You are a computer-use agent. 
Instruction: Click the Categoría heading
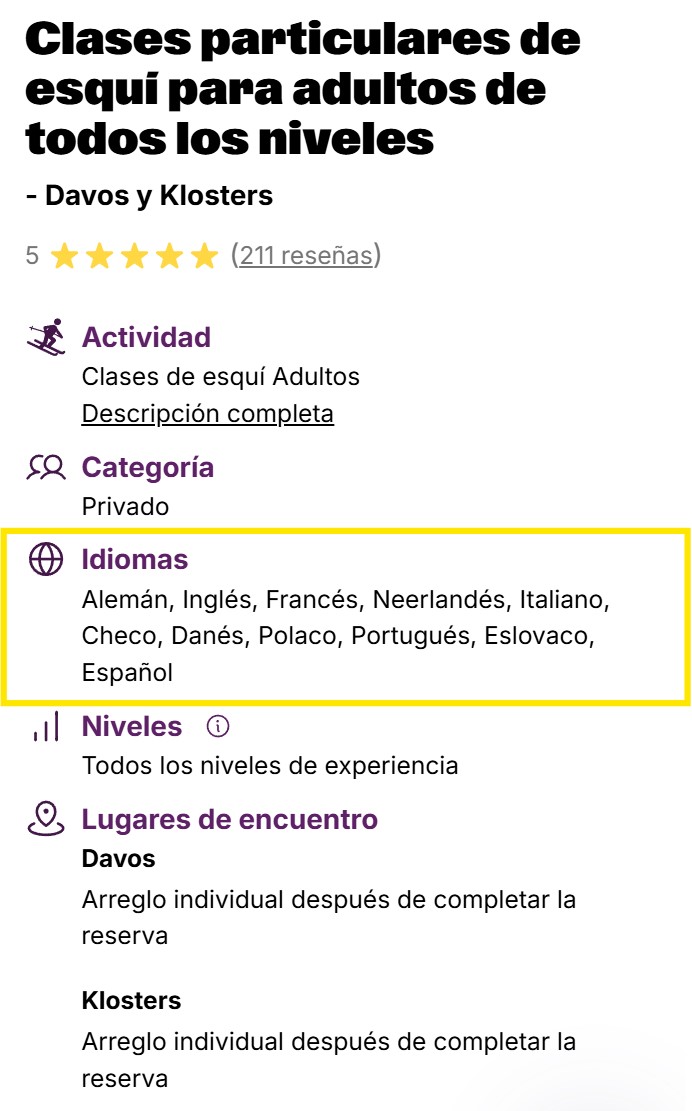pyautogui.click(x=148, y=468)
